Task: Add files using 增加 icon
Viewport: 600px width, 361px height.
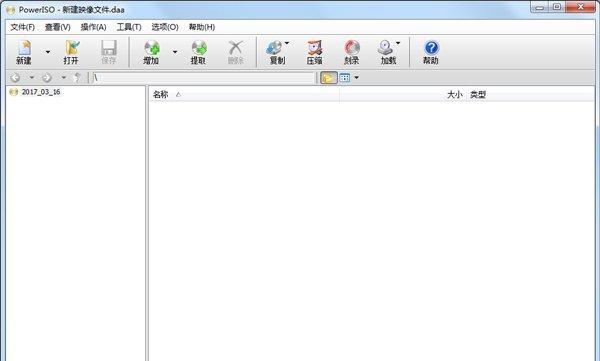Action: click(152, 52)
